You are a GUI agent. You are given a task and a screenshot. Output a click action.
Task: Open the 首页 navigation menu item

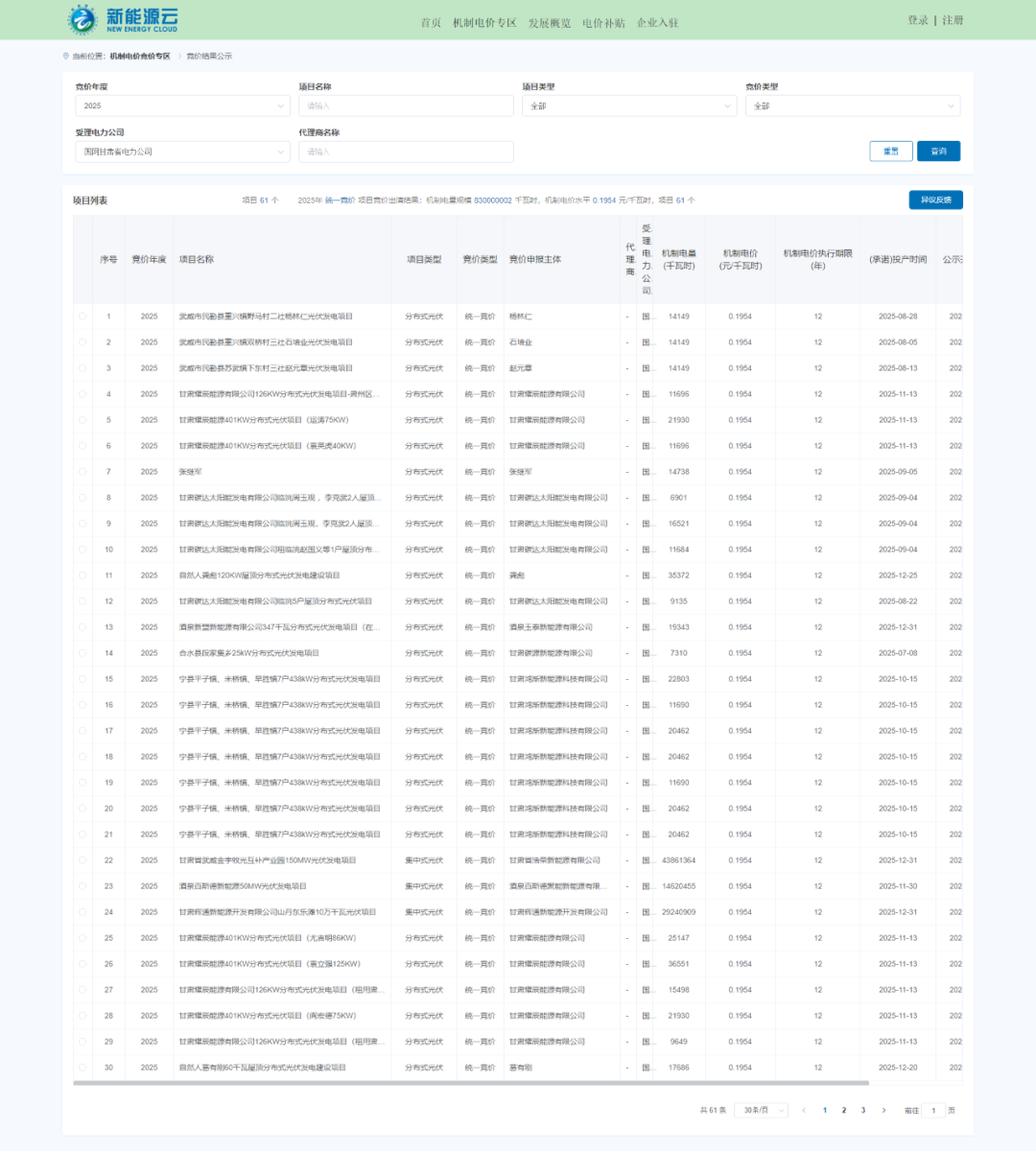(x=431, y=23)
